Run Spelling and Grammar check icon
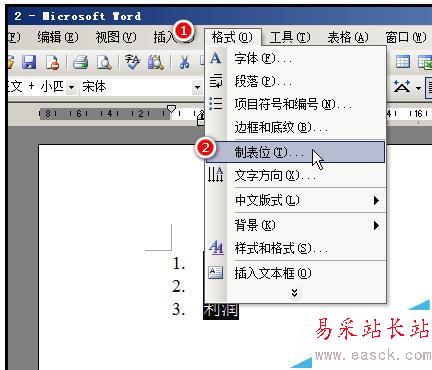The height and width of the screenshot is (370, 432). click(132, 62)
